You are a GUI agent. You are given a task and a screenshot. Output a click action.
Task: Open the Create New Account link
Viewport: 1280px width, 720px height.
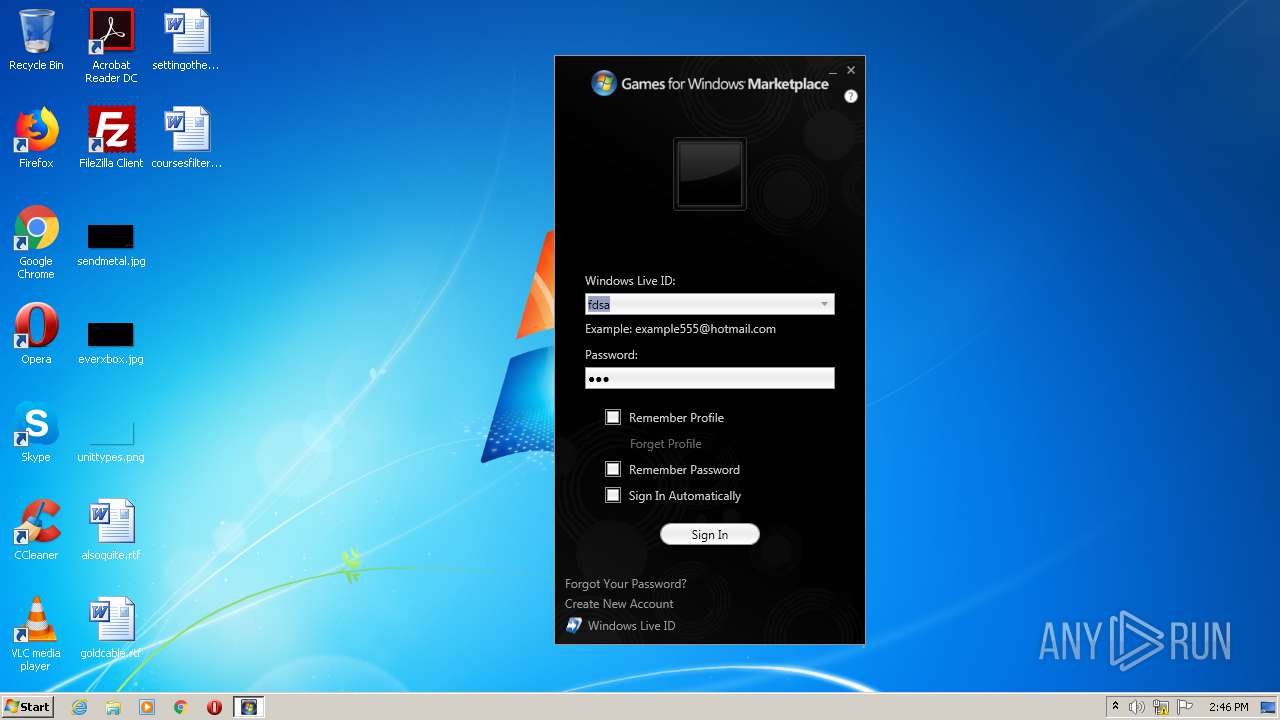click(x=619, y=604)
